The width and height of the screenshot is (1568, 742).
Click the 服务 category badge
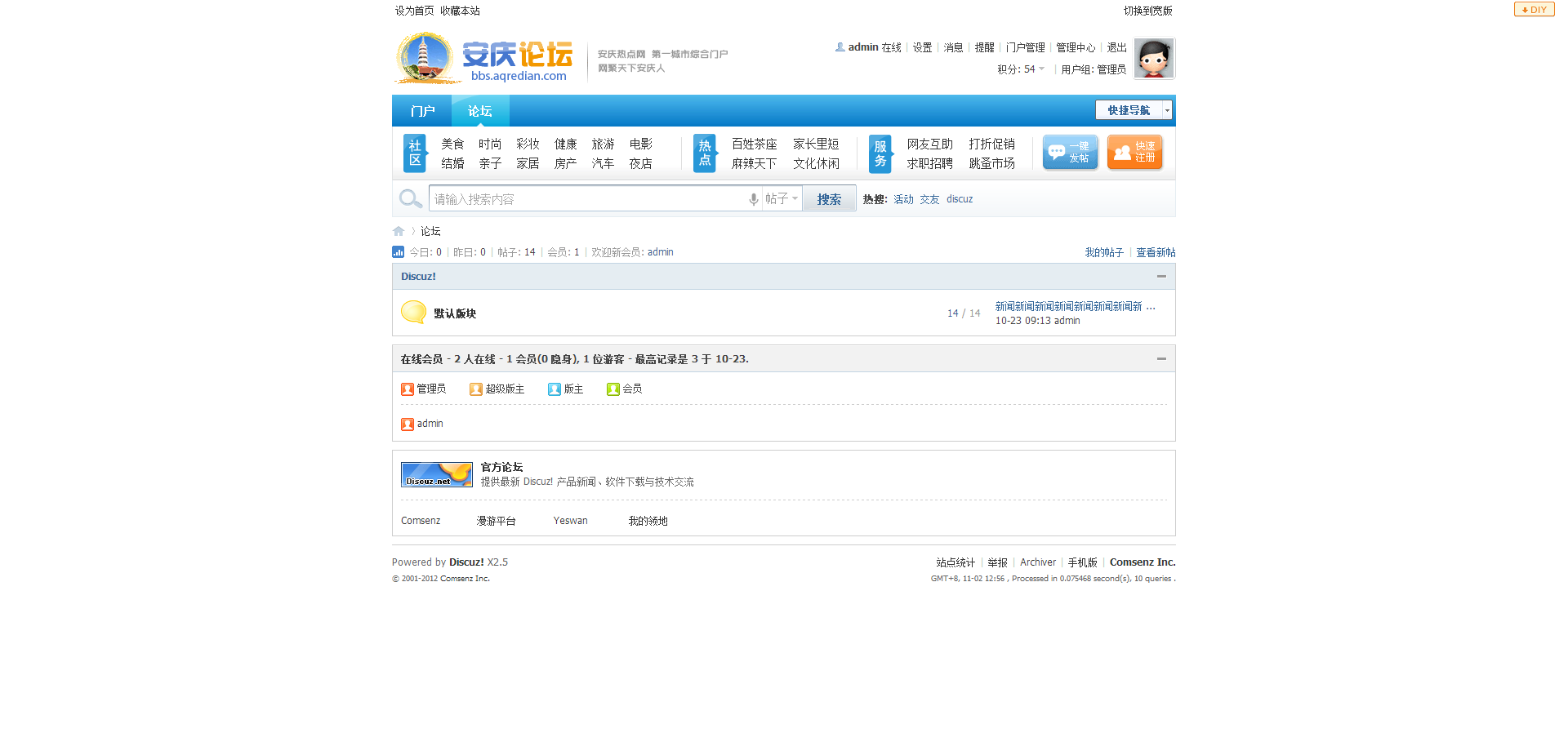click(880, 153)
